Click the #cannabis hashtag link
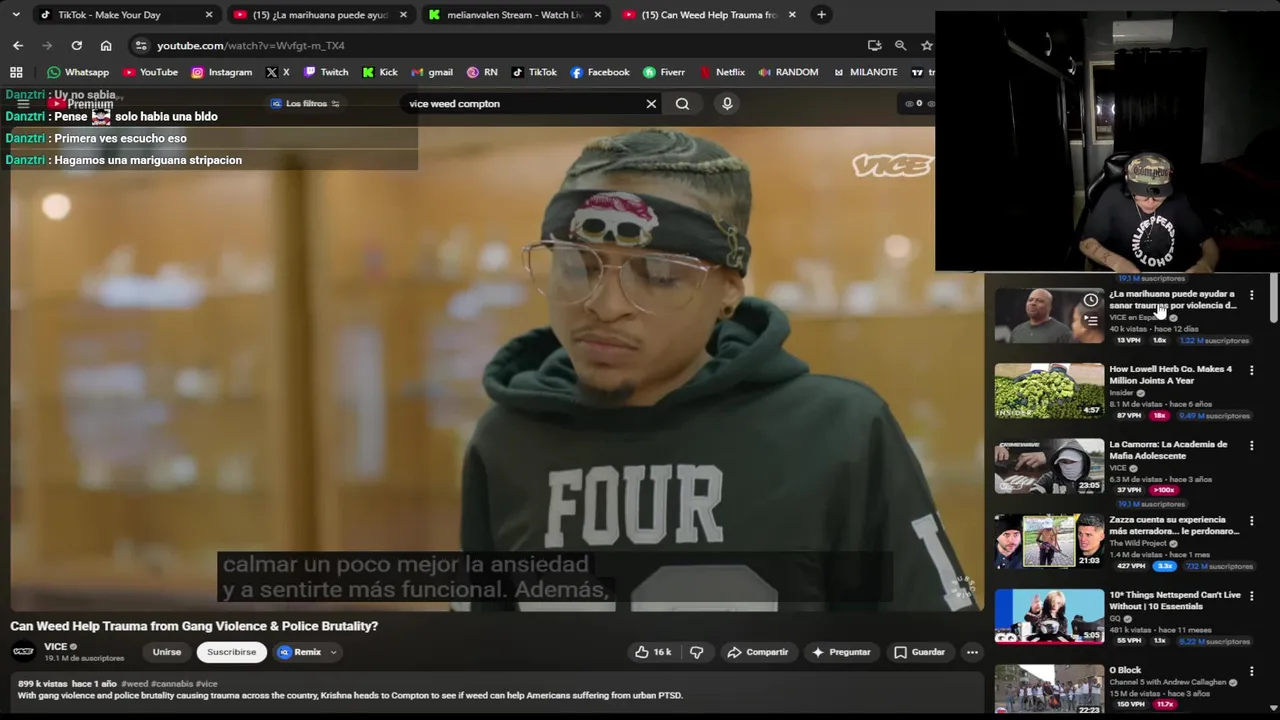 [x=172, y=684]
